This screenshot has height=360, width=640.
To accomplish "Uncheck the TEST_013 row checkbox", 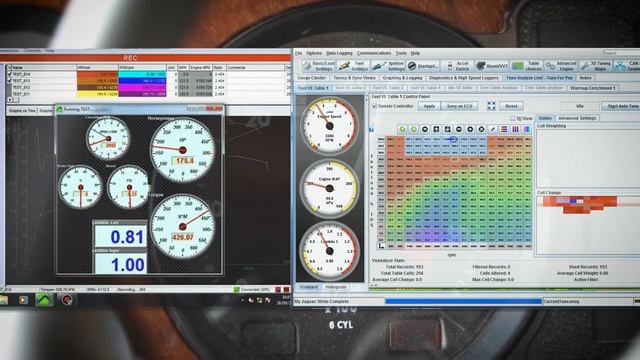I will click(10, 81).
